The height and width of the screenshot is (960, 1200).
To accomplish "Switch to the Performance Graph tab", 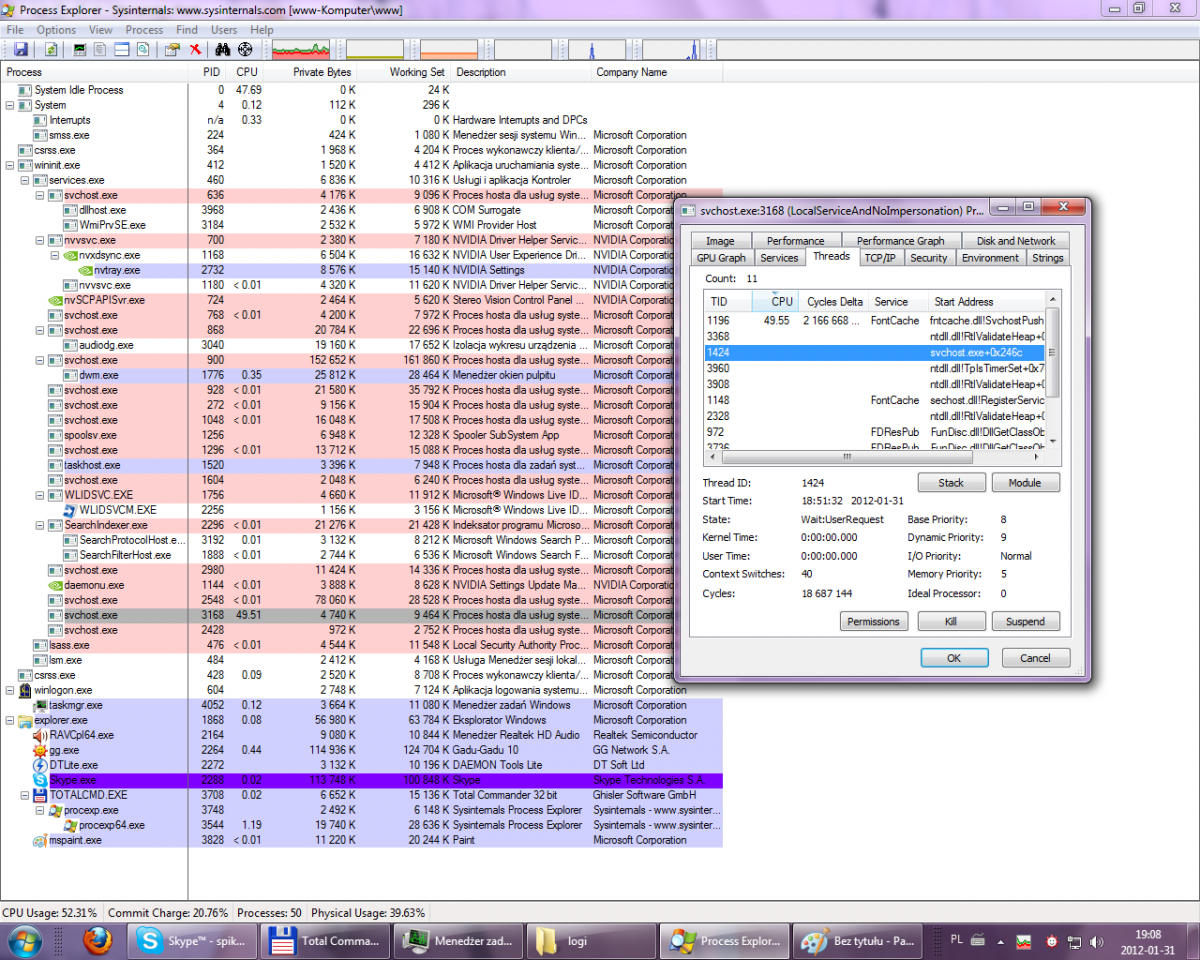I will (x=900, y=241).
